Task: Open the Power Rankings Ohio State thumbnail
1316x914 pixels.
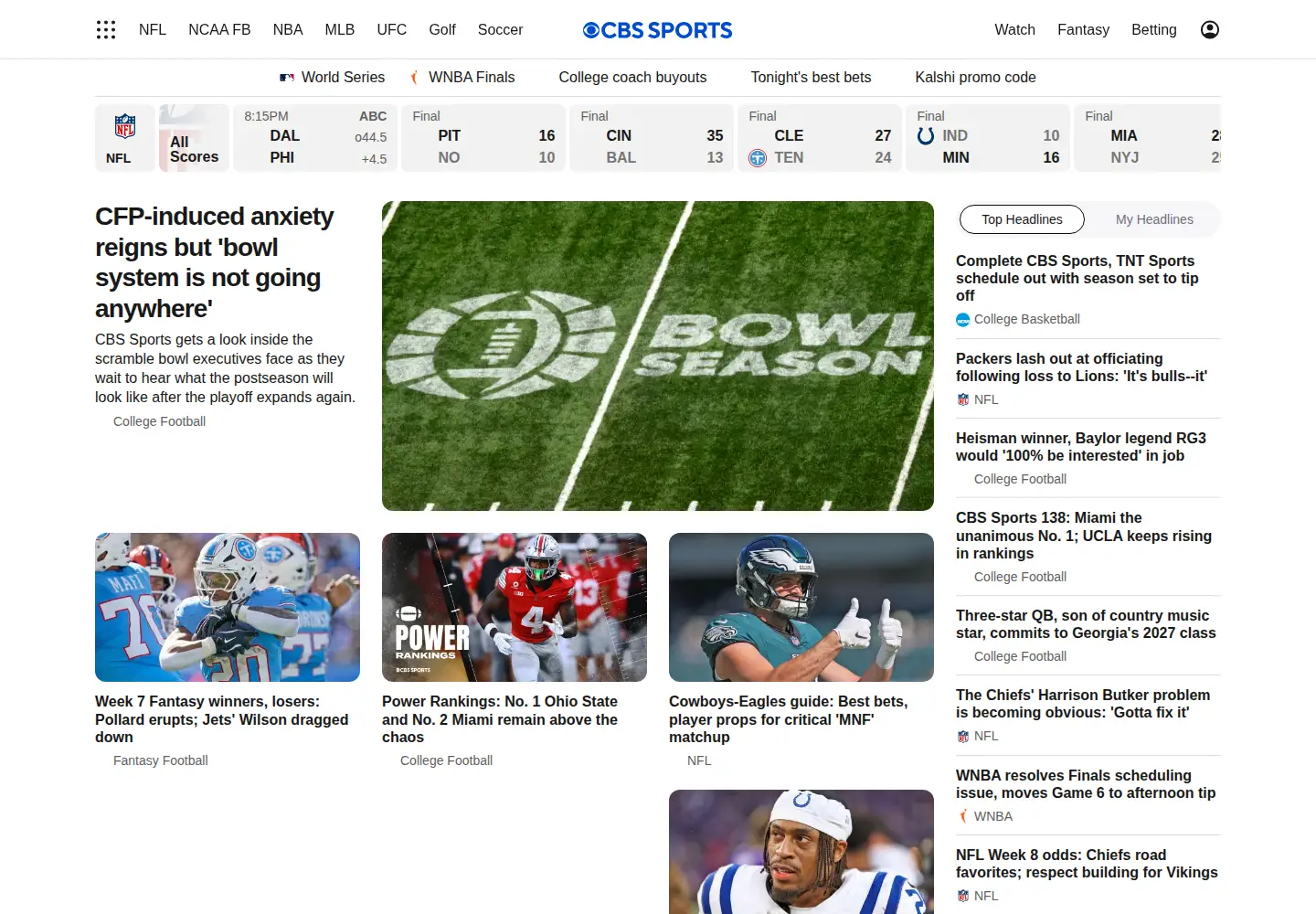Action: [x=515, y=607]
